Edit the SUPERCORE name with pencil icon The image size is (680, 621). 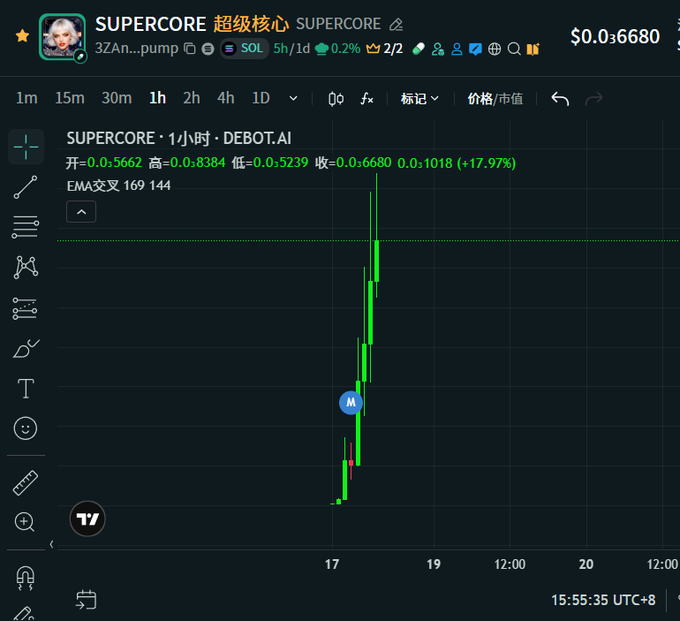396,24
